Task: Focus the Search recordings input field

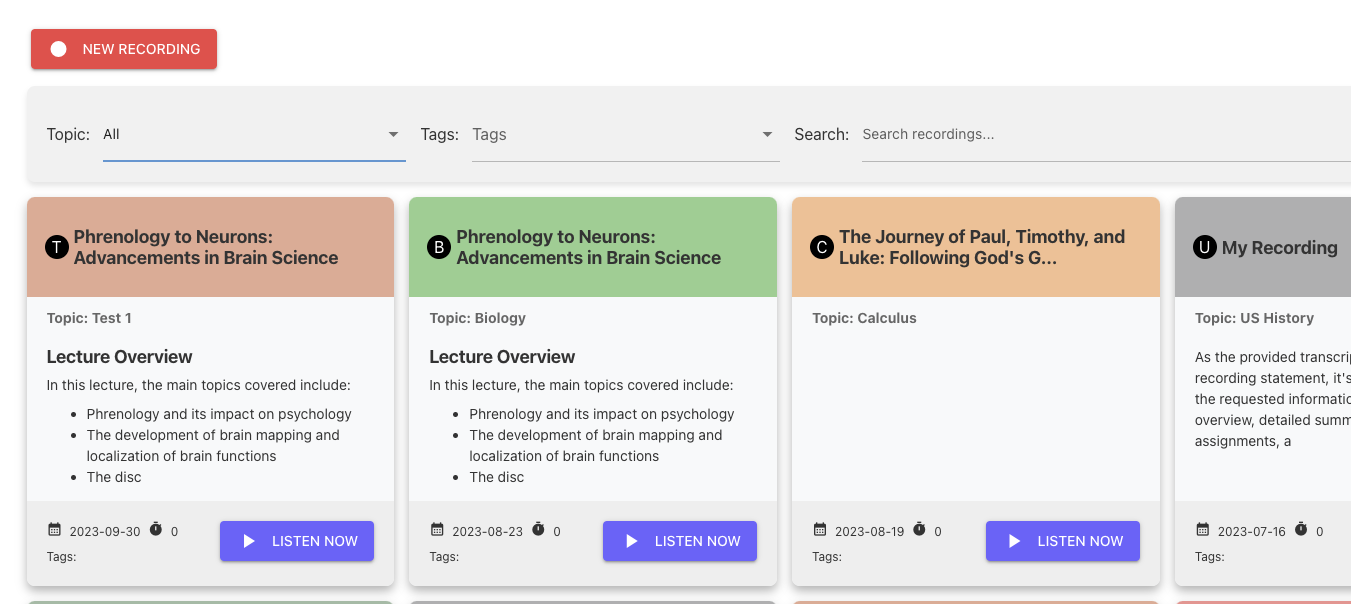Action: pos(1100,135)
